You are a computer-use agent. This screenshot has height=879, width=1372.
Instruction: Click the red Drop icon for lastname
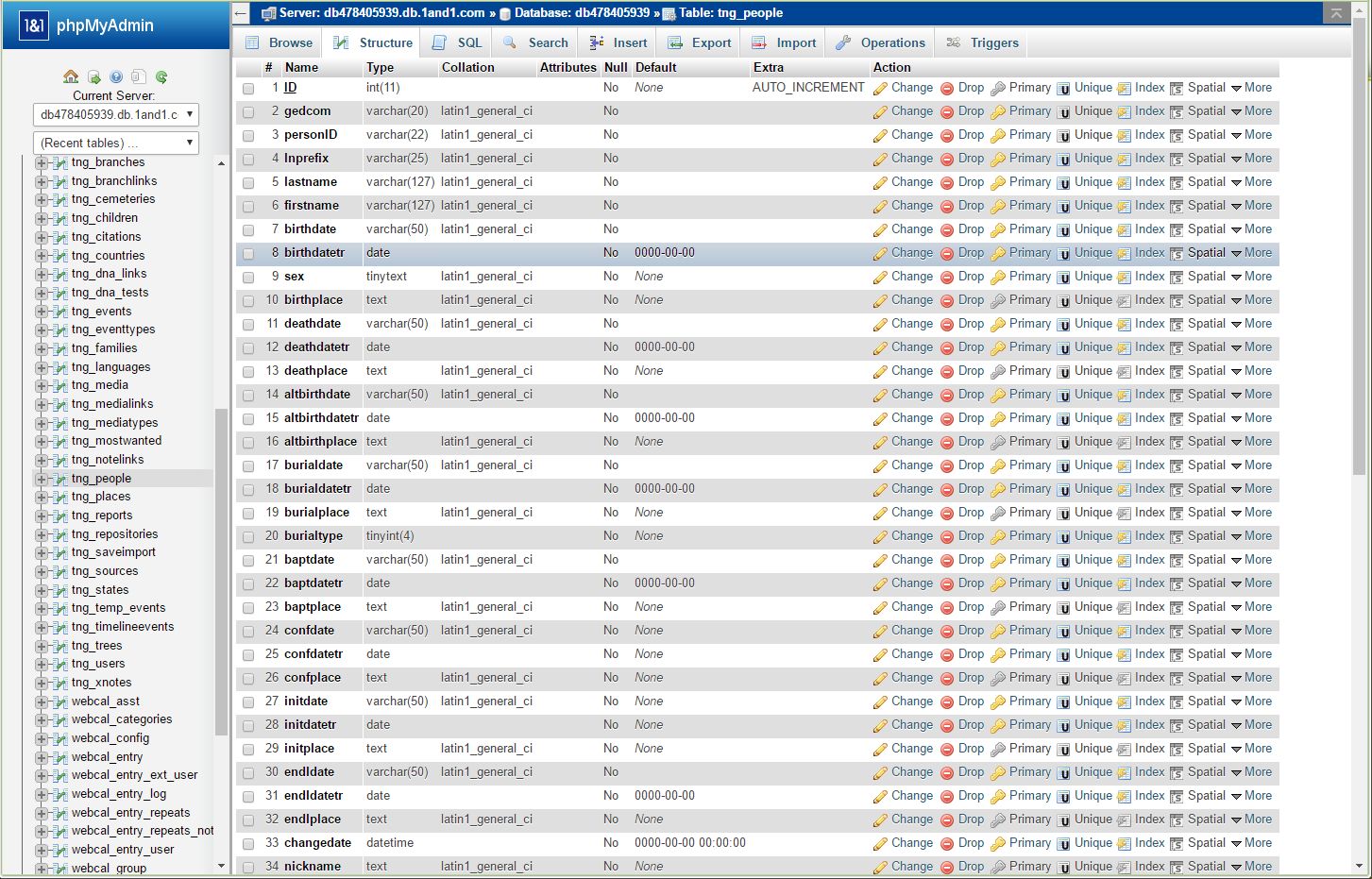tap(947, 182)
